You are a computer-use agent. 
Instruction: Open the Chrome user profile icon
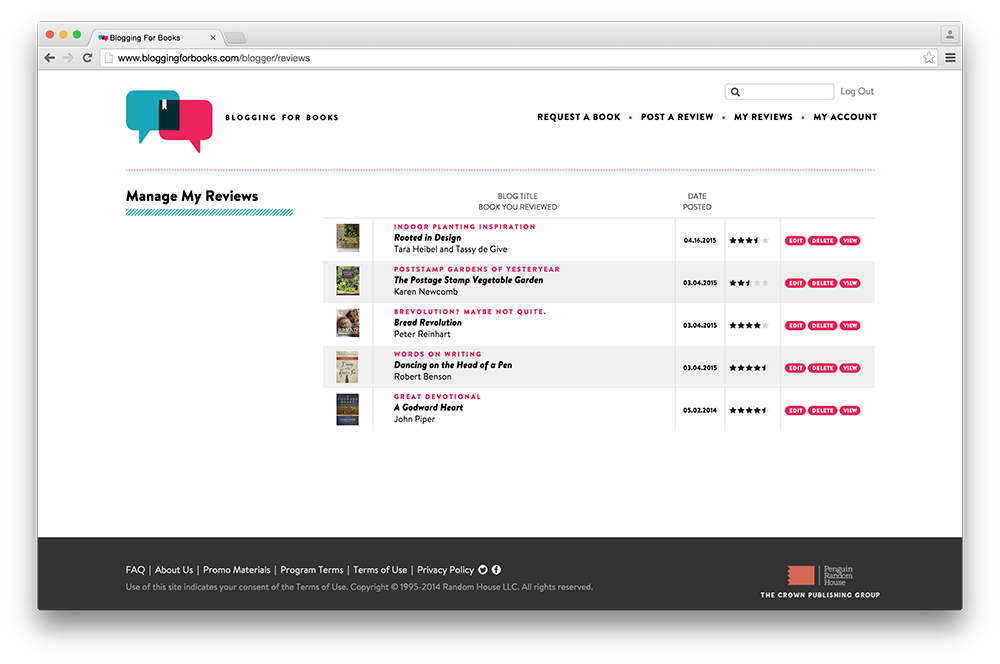pos(949,34)
